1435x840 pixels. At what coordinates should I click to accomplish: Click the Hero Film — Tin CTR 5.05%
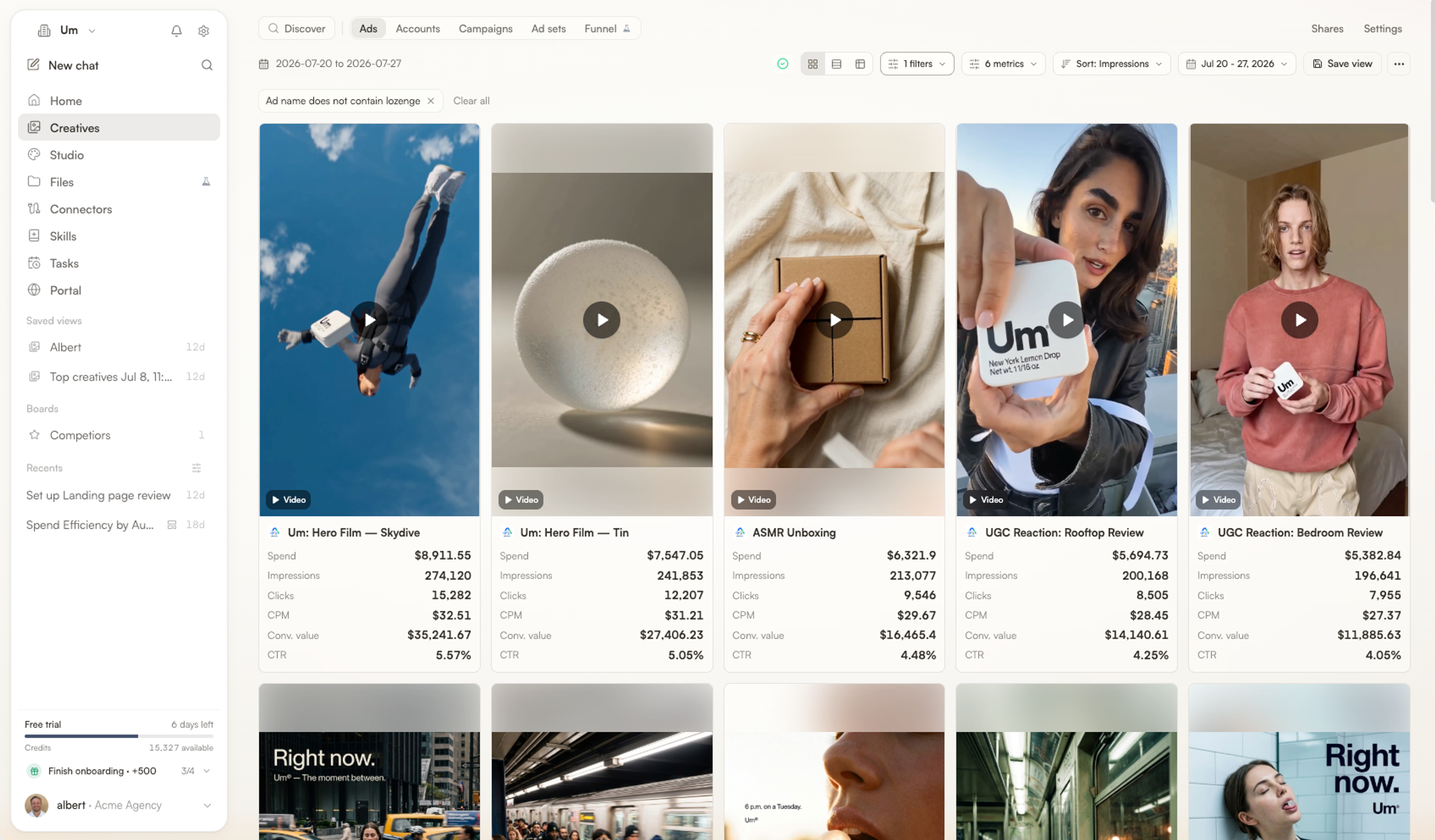686,655
